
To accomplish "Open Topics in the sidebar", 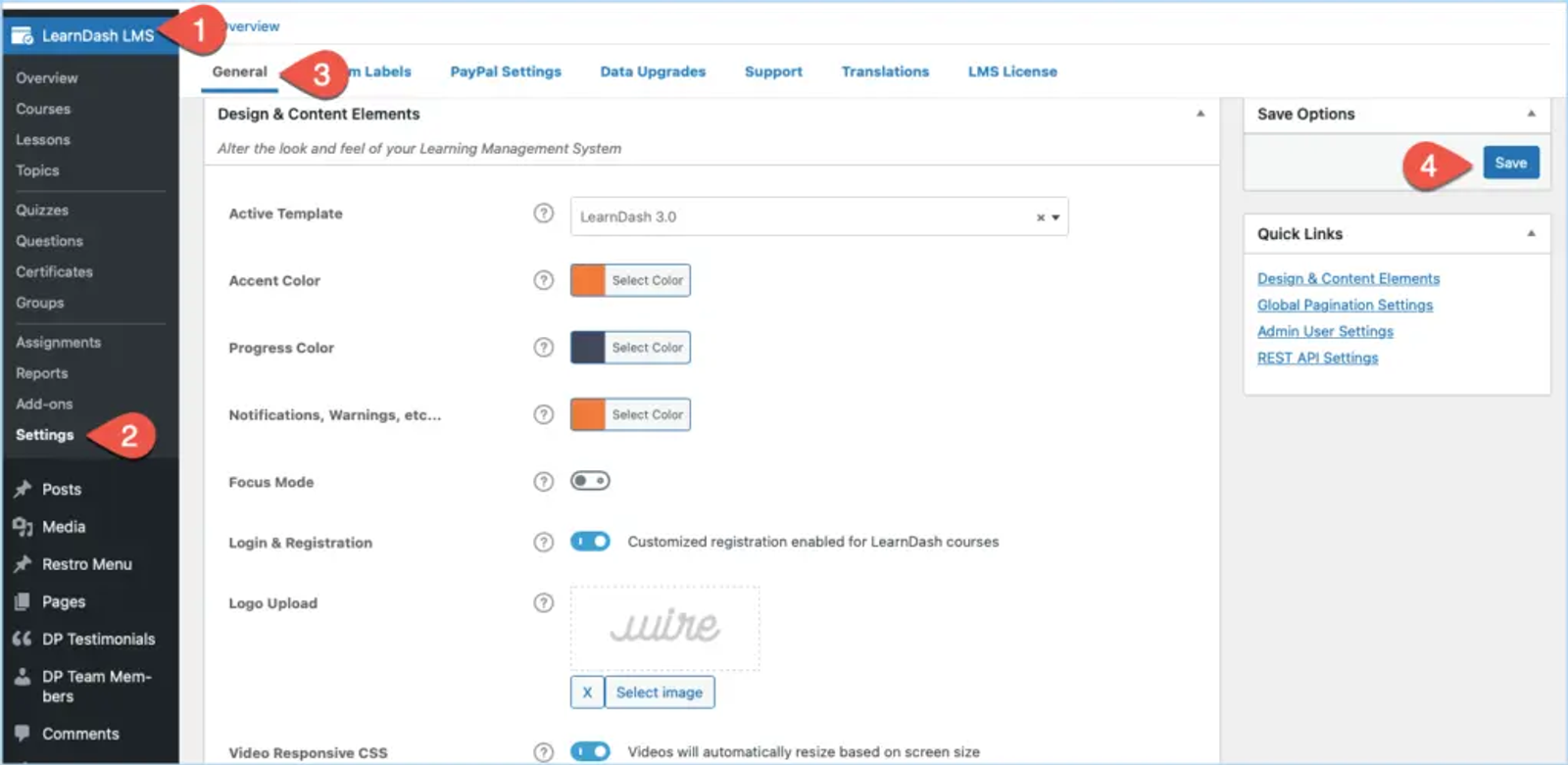I will pos(37,170).
